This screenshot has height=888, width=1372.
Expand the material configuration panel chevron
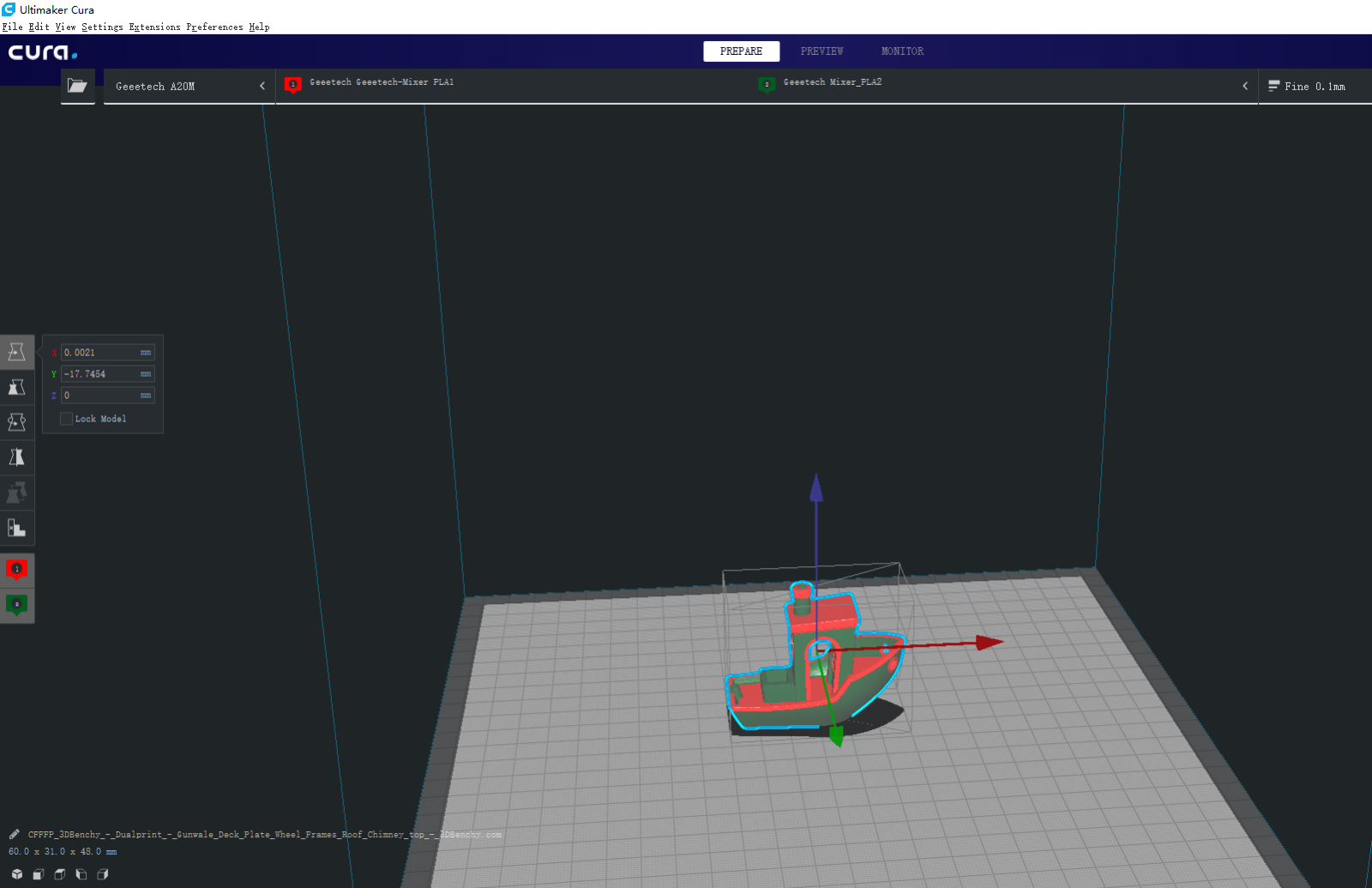coord(1245,86)
